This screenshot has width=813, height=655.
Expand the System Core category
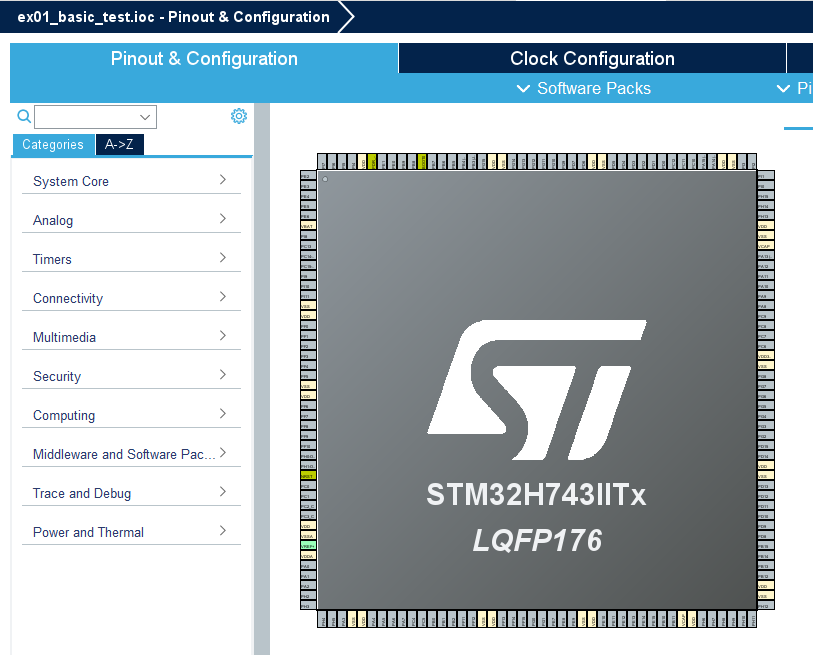pos(131,181)
